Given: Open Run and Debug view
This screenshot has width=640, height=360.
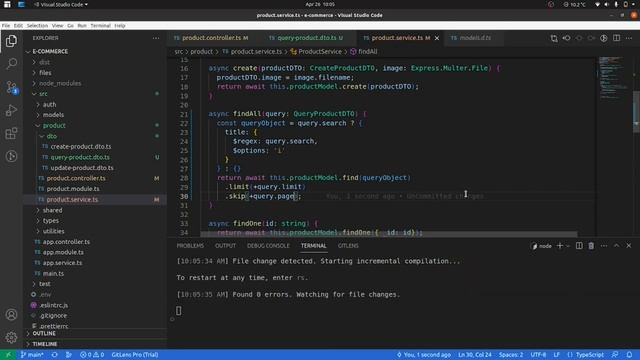Looking at the screenshot, I should tap(11, 110).
